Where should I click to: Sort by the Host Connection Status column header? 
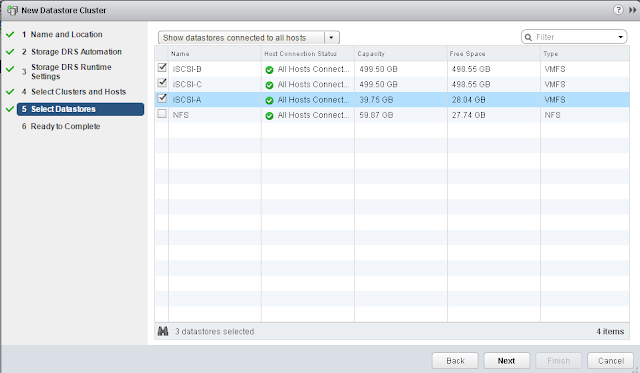tap(308, 53)
